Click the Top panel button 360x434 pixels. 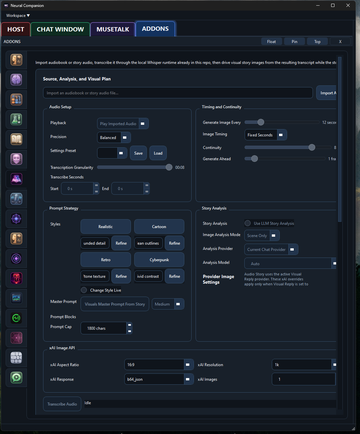(317, 42)
